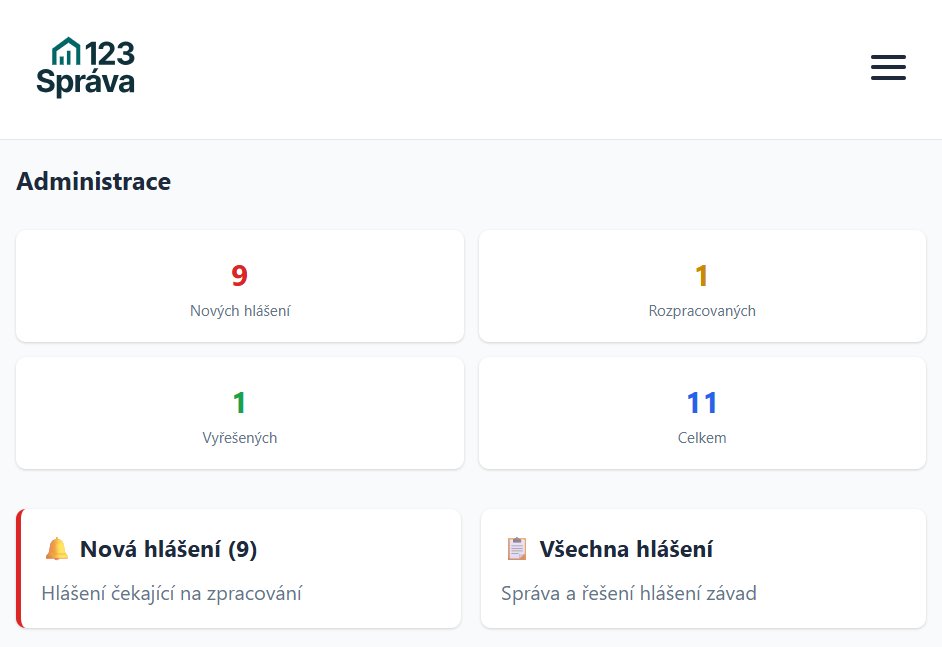Open the Vyřešených reports card
The height and width of the screenshot is (647, 942).
239,413
